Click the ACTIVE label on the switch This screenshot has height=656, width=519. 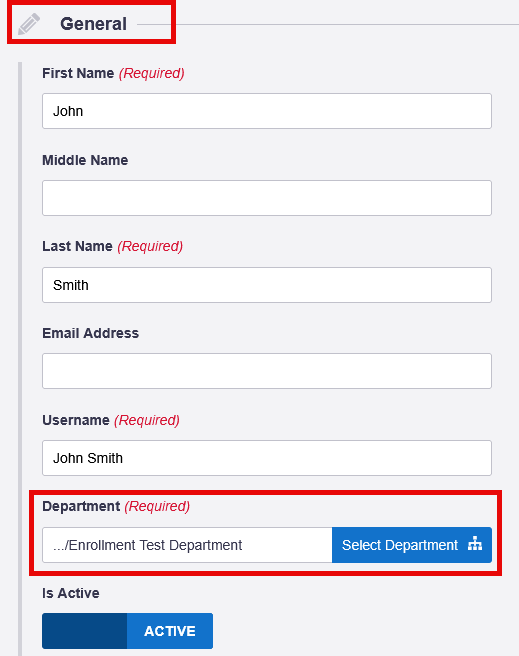point(170,631)
